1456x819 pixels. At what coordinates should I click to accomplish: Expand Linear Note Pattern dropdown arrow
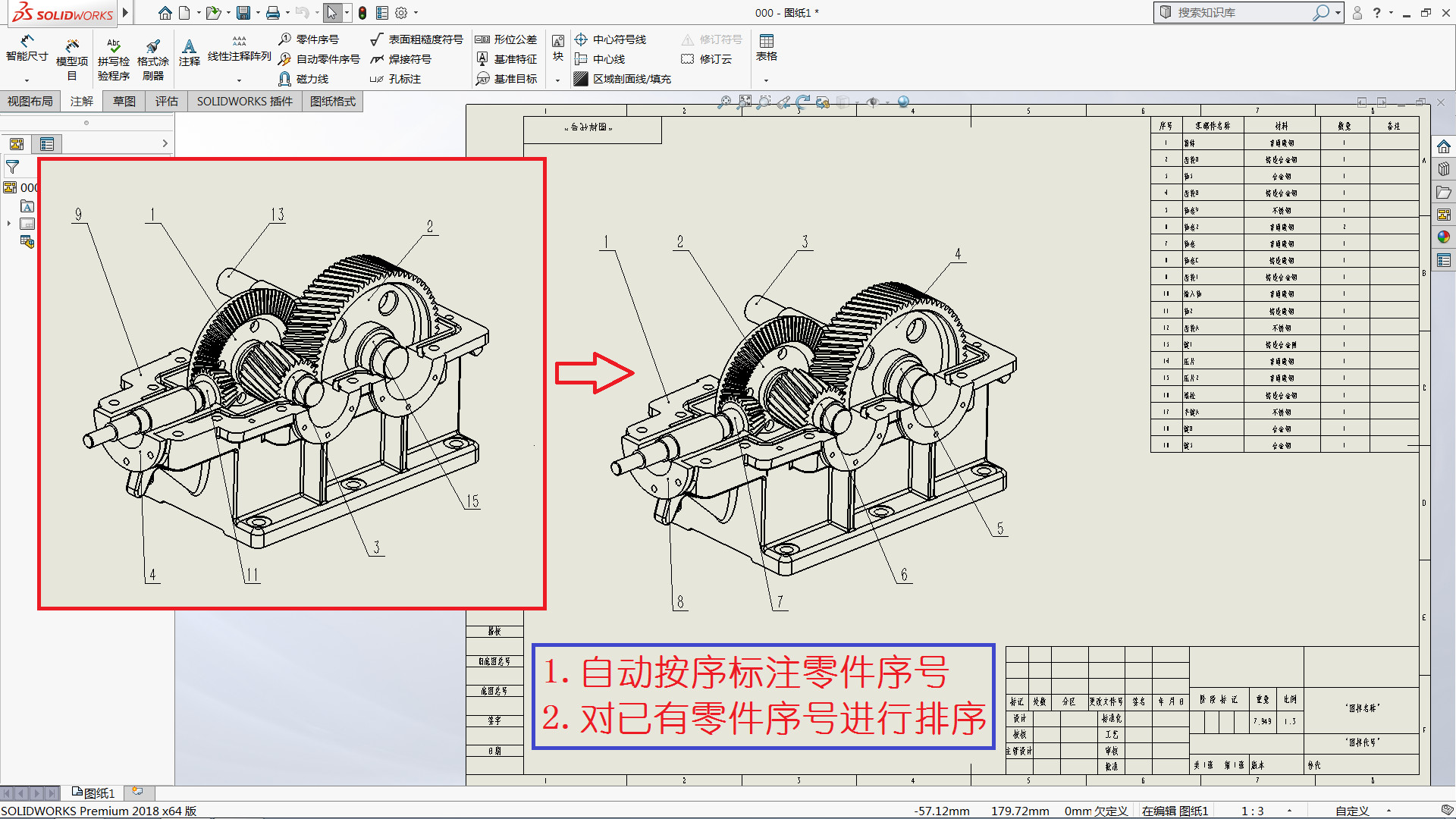click(x=239, y=80)
